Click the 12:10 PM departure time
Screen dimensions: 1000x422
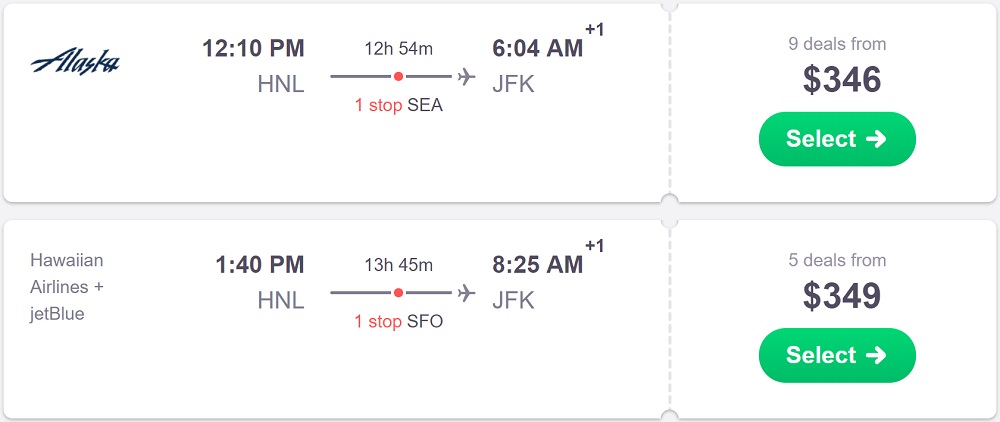coord(253,48)
